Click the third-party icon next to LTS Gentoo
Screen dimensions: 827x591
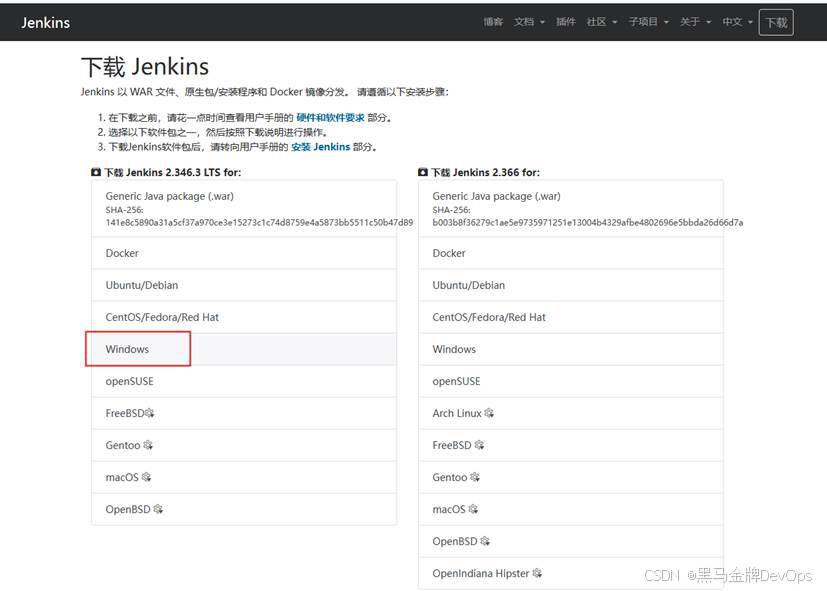(148, 445)
